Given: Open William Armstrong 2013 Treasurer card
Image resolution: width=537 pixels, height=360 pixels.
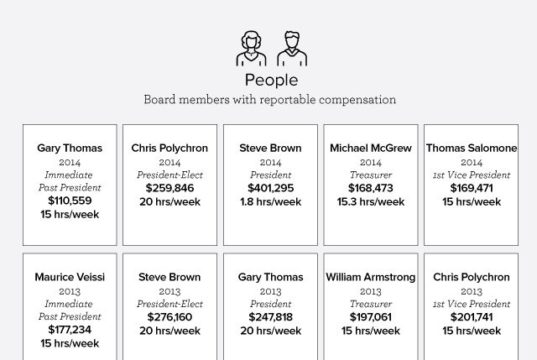Looking at the screenshot, I should coord(371,307).
